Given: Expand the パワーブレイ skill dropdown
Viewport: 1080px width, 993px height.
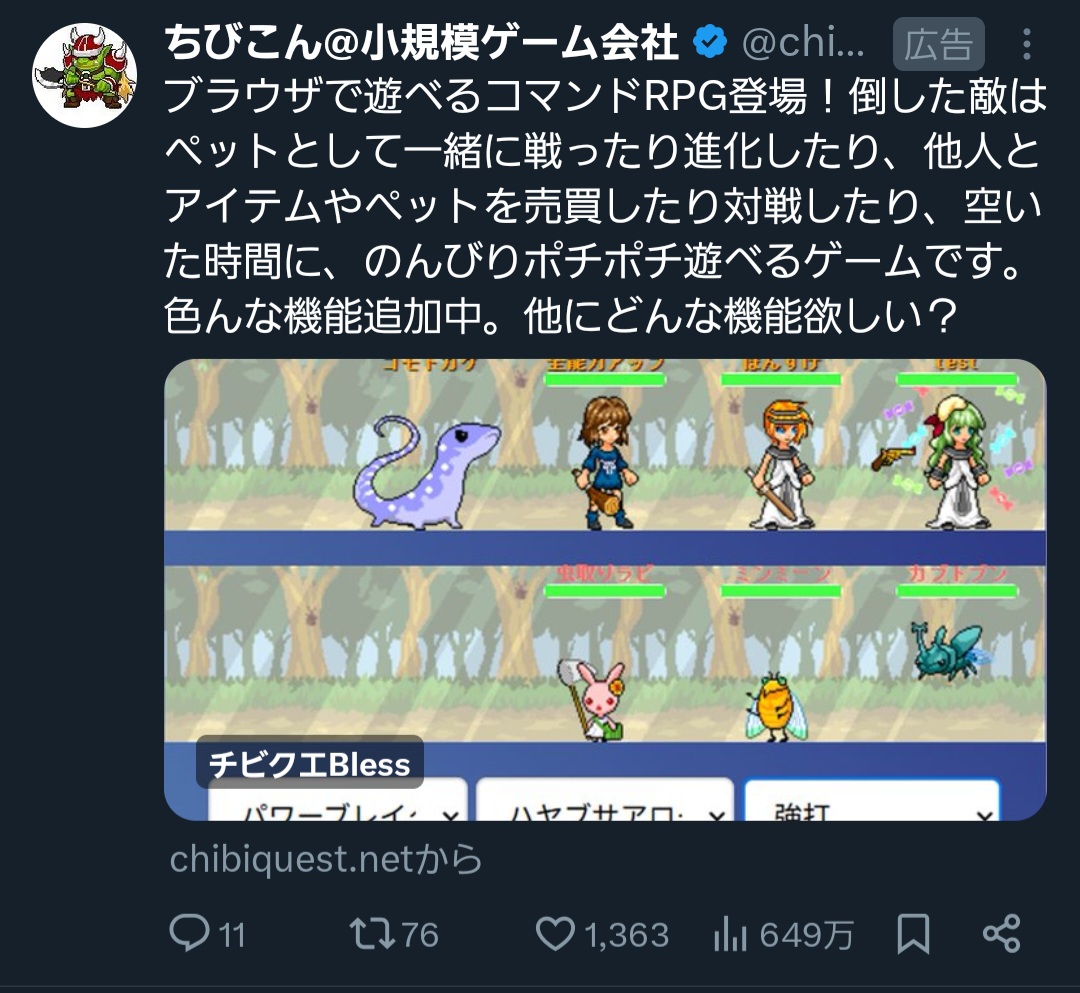Looking at the screenshot, I should point(338,803).
